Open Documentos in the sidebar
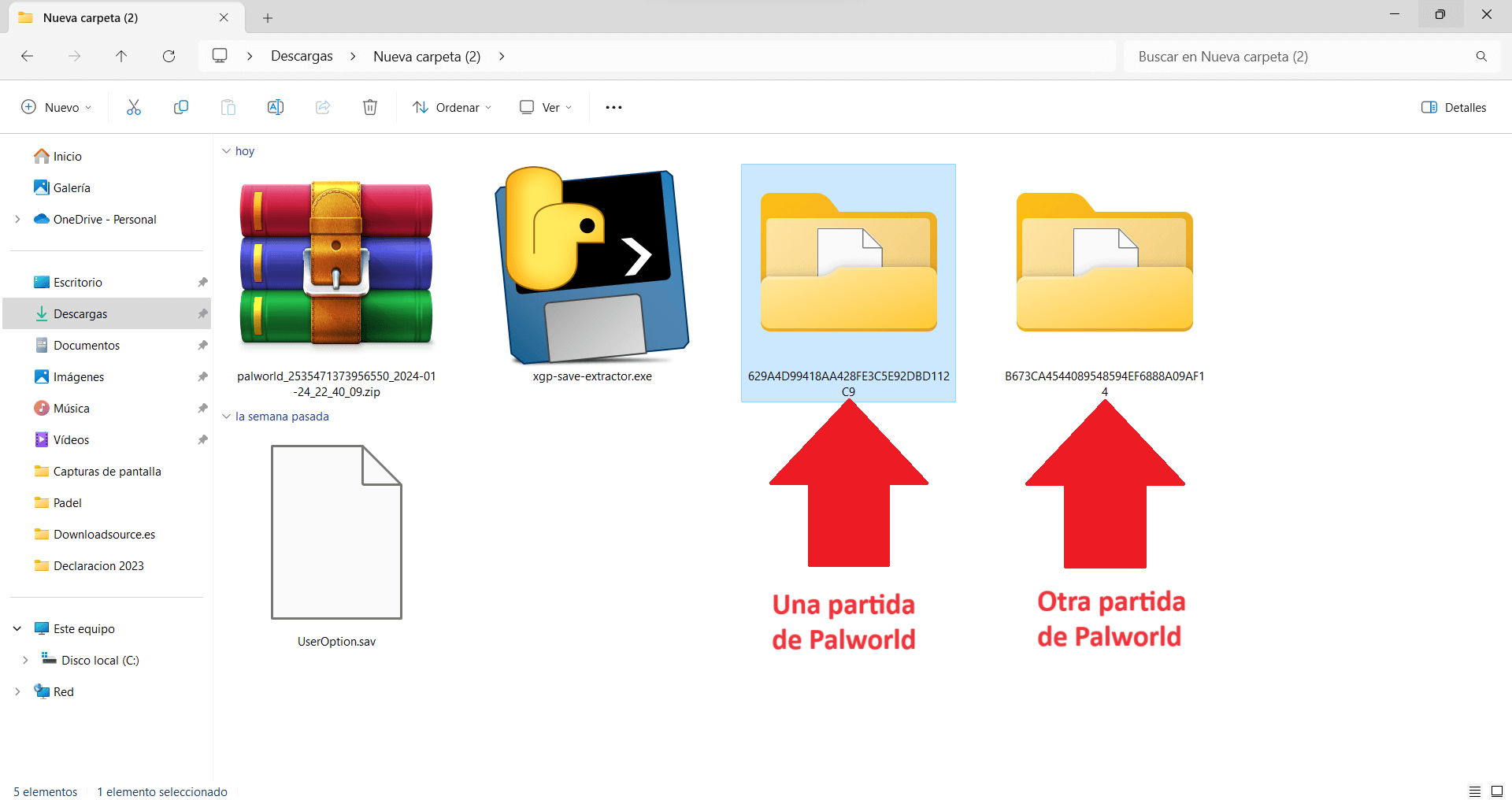 tap(87, 346)
